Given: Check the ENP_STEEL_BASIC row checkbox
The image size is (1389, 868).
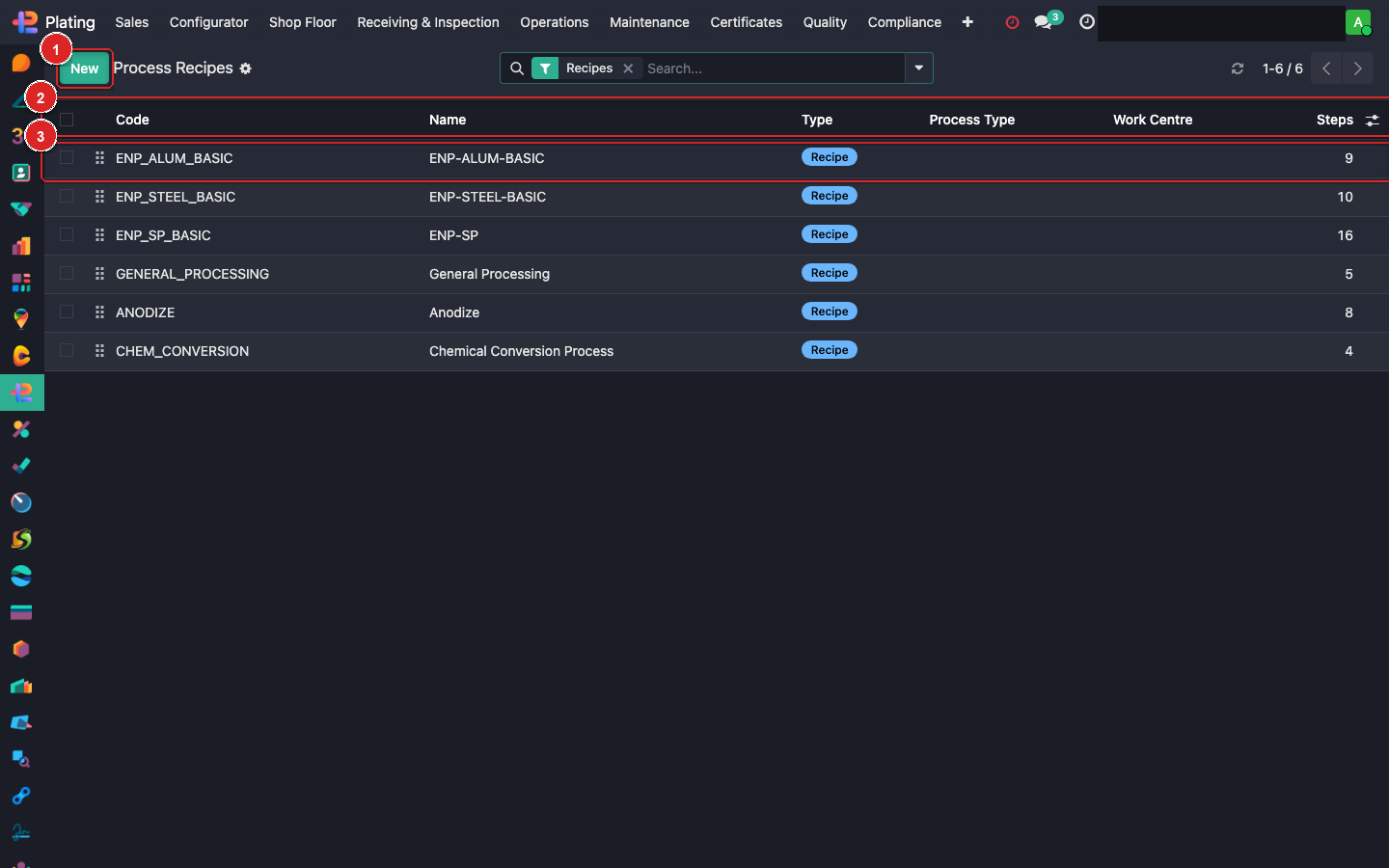Looking at the screenshot, I should 67,197.
